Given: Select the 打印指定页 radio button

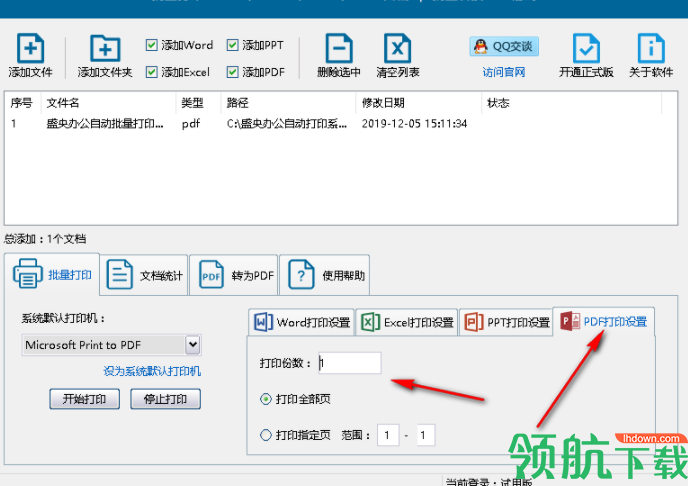Looking at the screenshot, I should point(266,435).
